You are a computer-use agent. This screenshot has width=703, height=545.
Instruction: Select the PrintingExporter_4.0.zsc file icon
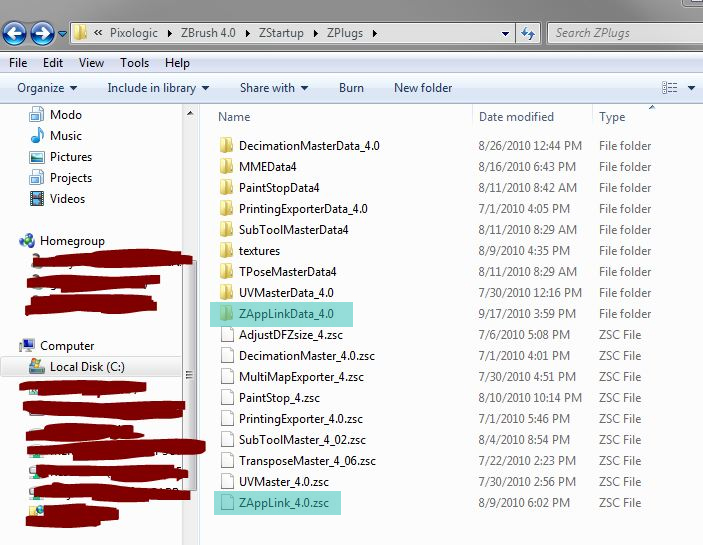(x=227, y=419)
